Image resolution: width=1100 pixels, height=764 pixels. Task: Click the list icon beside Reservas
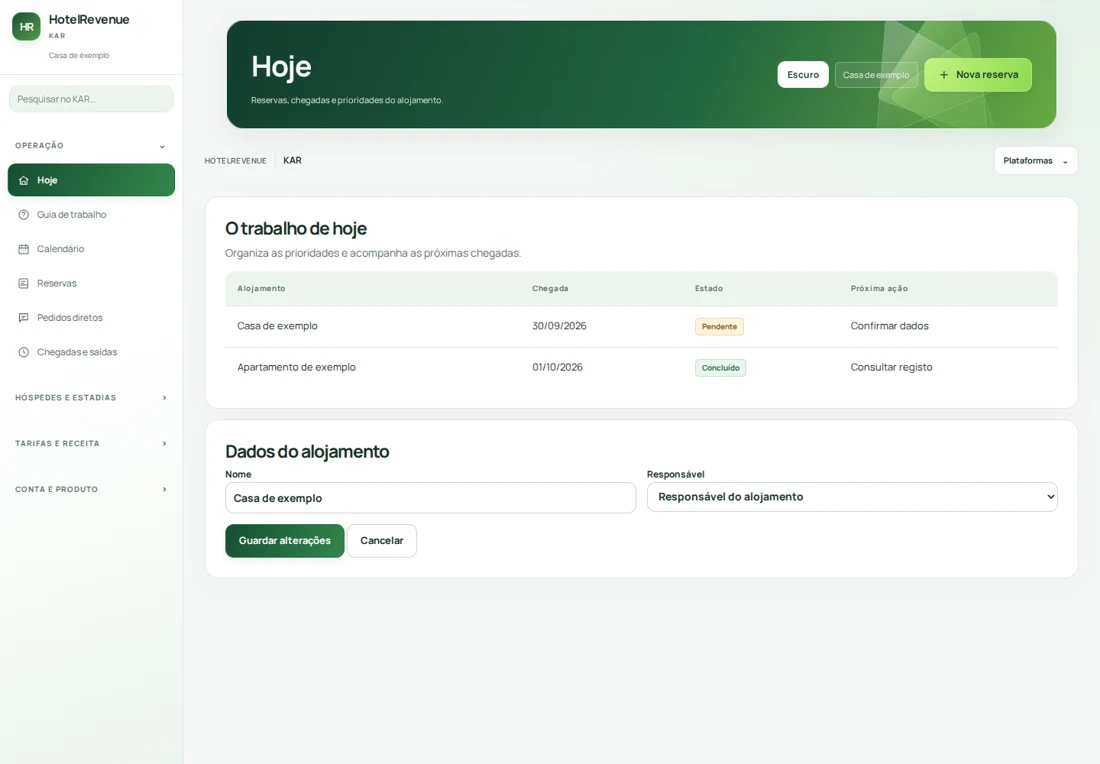pos(23,283)
